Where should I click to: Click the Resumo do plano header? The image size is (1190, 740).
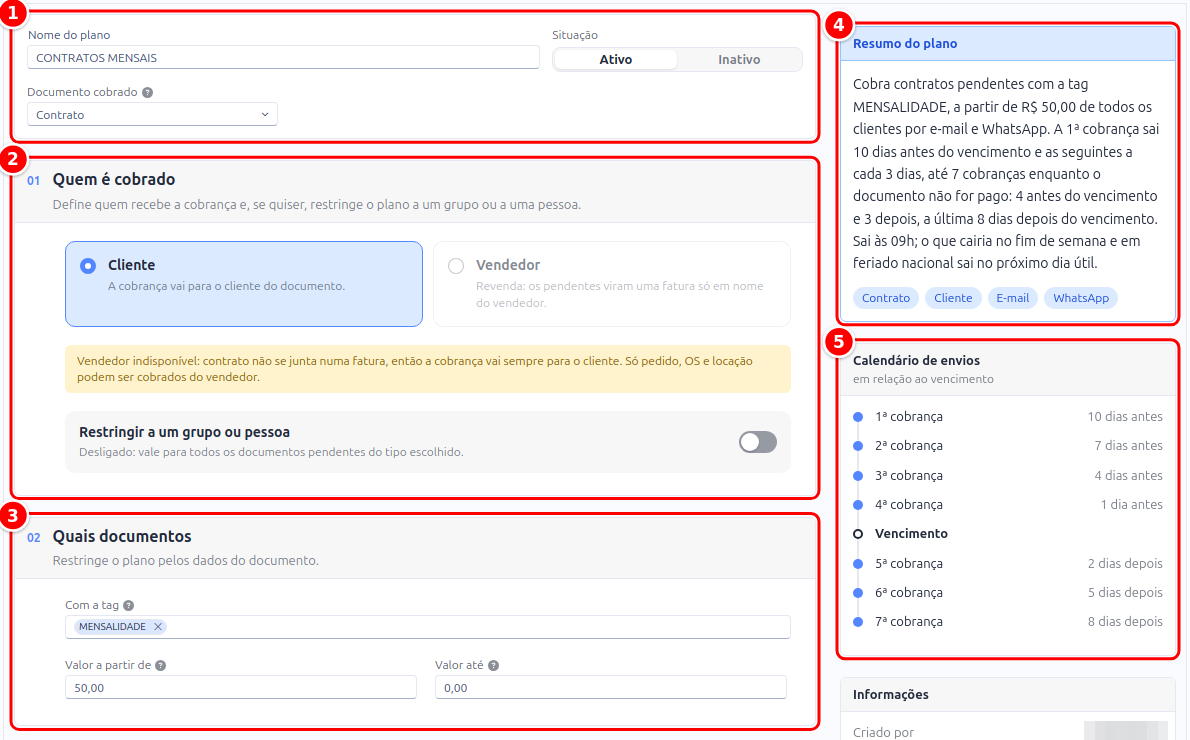(1007, 44)
